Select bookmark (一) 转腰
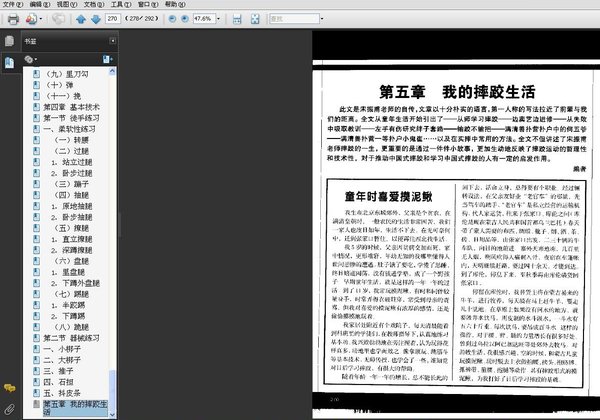Image resolution: width=600 pixels, height=420 pixels. 71,140
